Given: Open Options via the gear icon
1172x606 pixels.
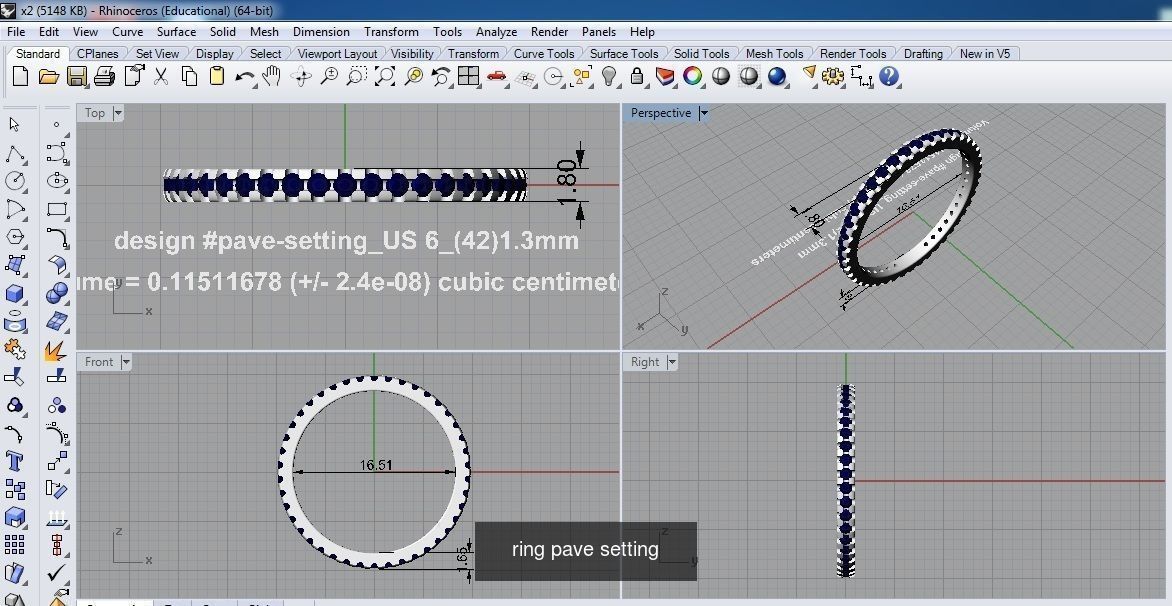Looking at the screenshot, I should 832,76.
